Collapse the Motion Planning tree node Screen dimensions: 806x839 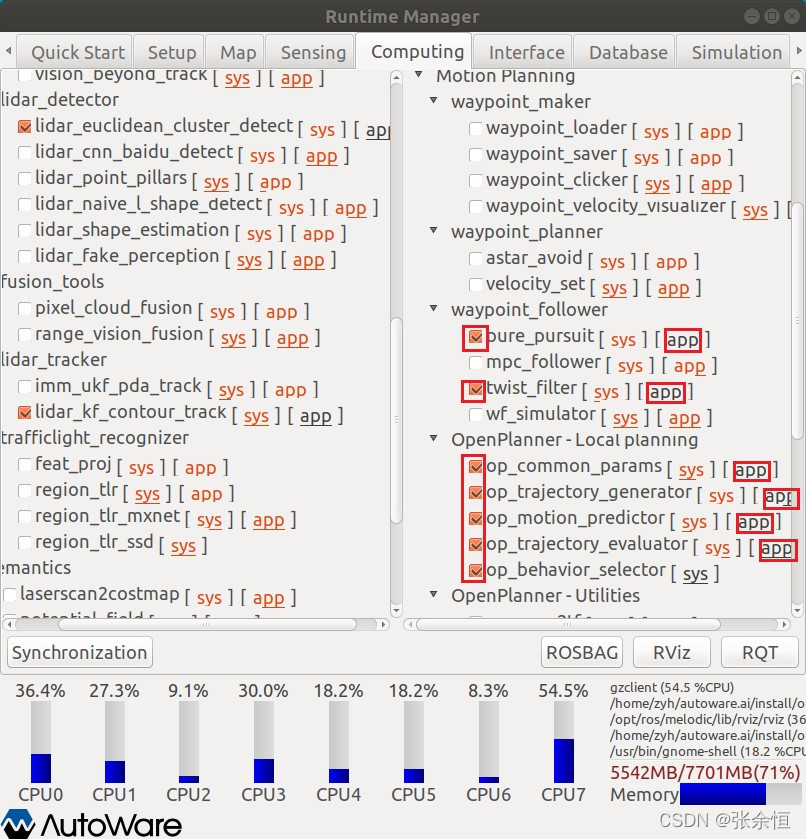(x=419, y=74)
